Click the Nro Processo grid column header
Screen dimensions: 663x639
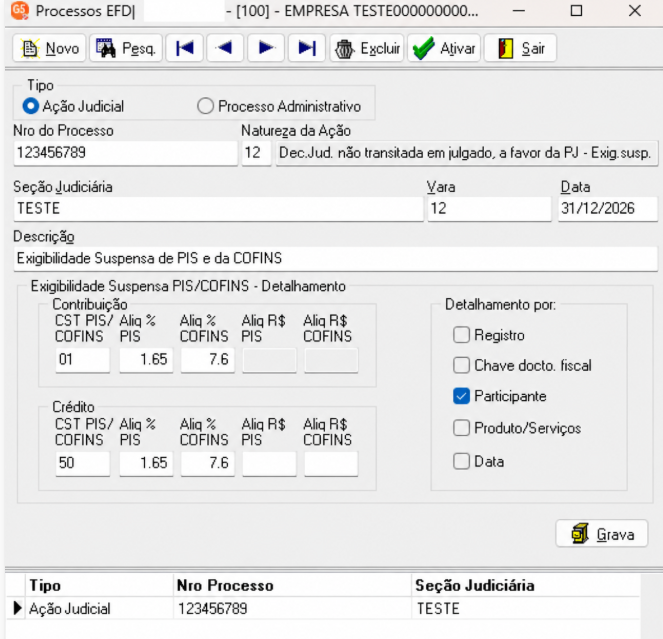point(292,586)
